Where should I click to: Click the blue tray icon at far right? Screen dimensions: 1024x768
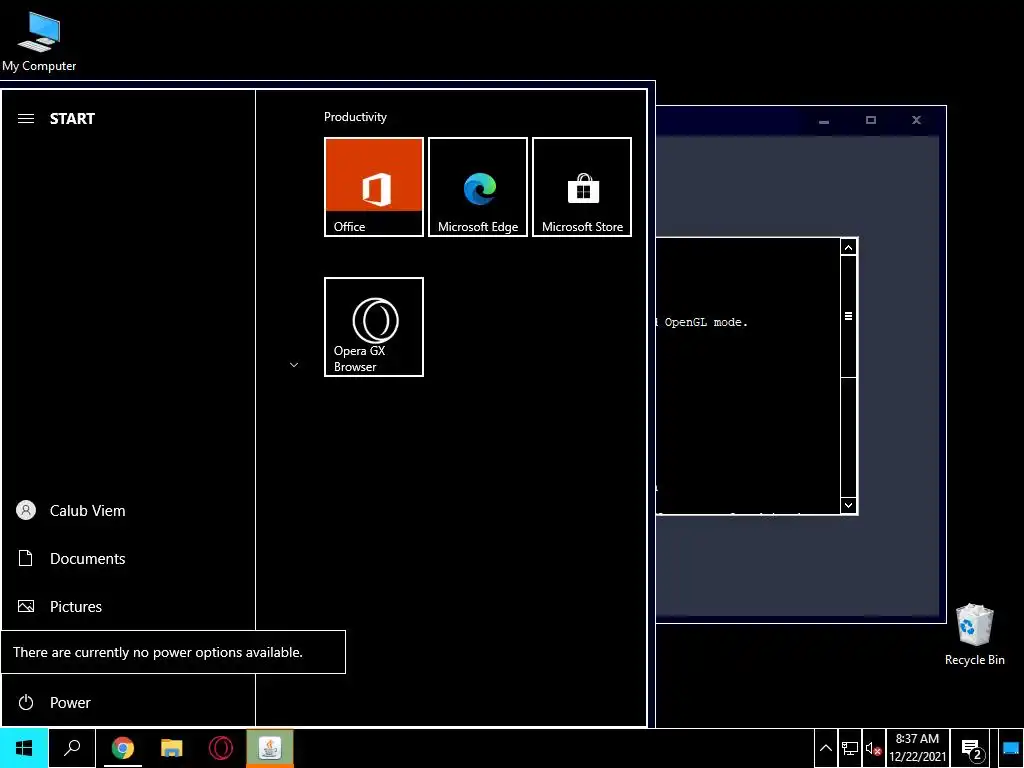pos(1011,748)
